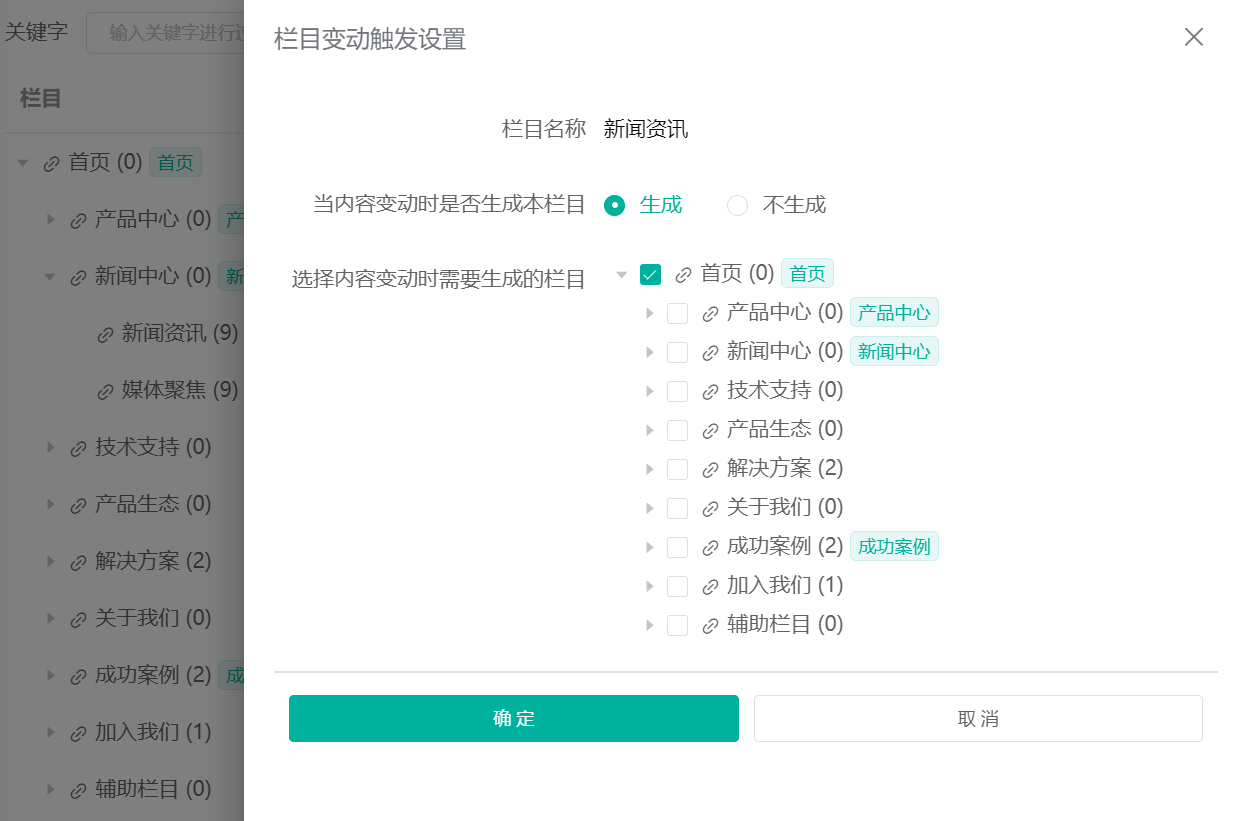Expand the 加入我们 node in dialog tree
The image size is (1239, 821).
pyautogui.click(x=649, y=585)
